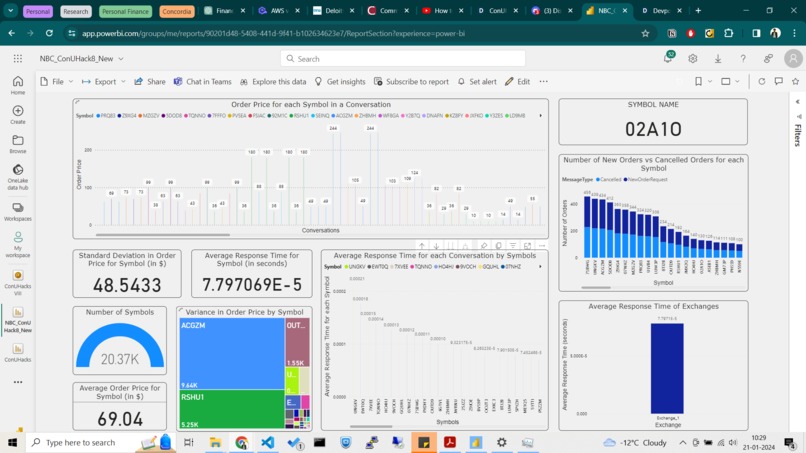The image size is (806, 453).
Task: Open the comments pane icon
Action: 779,81
